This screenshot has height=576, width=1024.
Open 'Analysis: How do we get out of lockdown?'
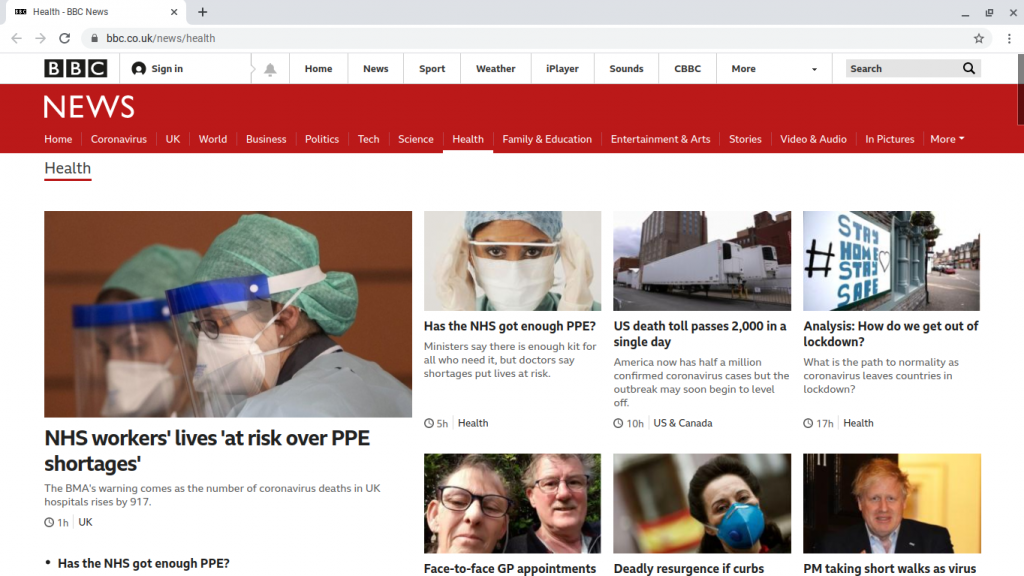click(x=891, y=334)
